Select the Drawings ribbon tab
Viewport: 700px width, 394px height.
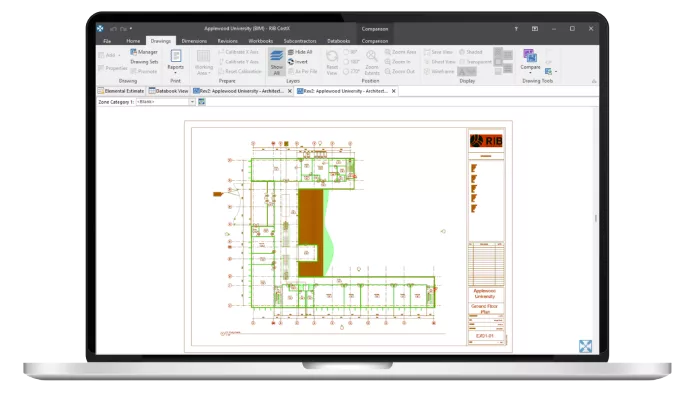click(161, 41)
